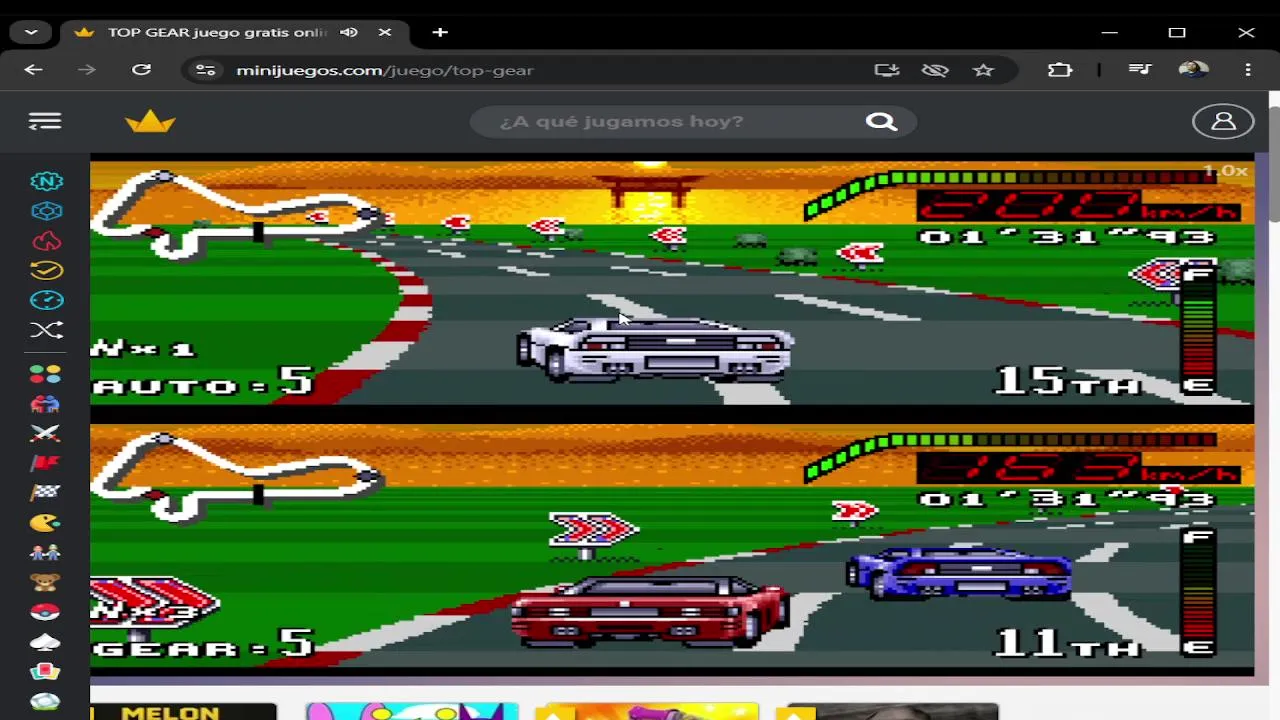Image resolution: width=1280 pixels, height=720 pixels.
Task: Open the wrestling two-player games icon
Action: coord(45,404)
